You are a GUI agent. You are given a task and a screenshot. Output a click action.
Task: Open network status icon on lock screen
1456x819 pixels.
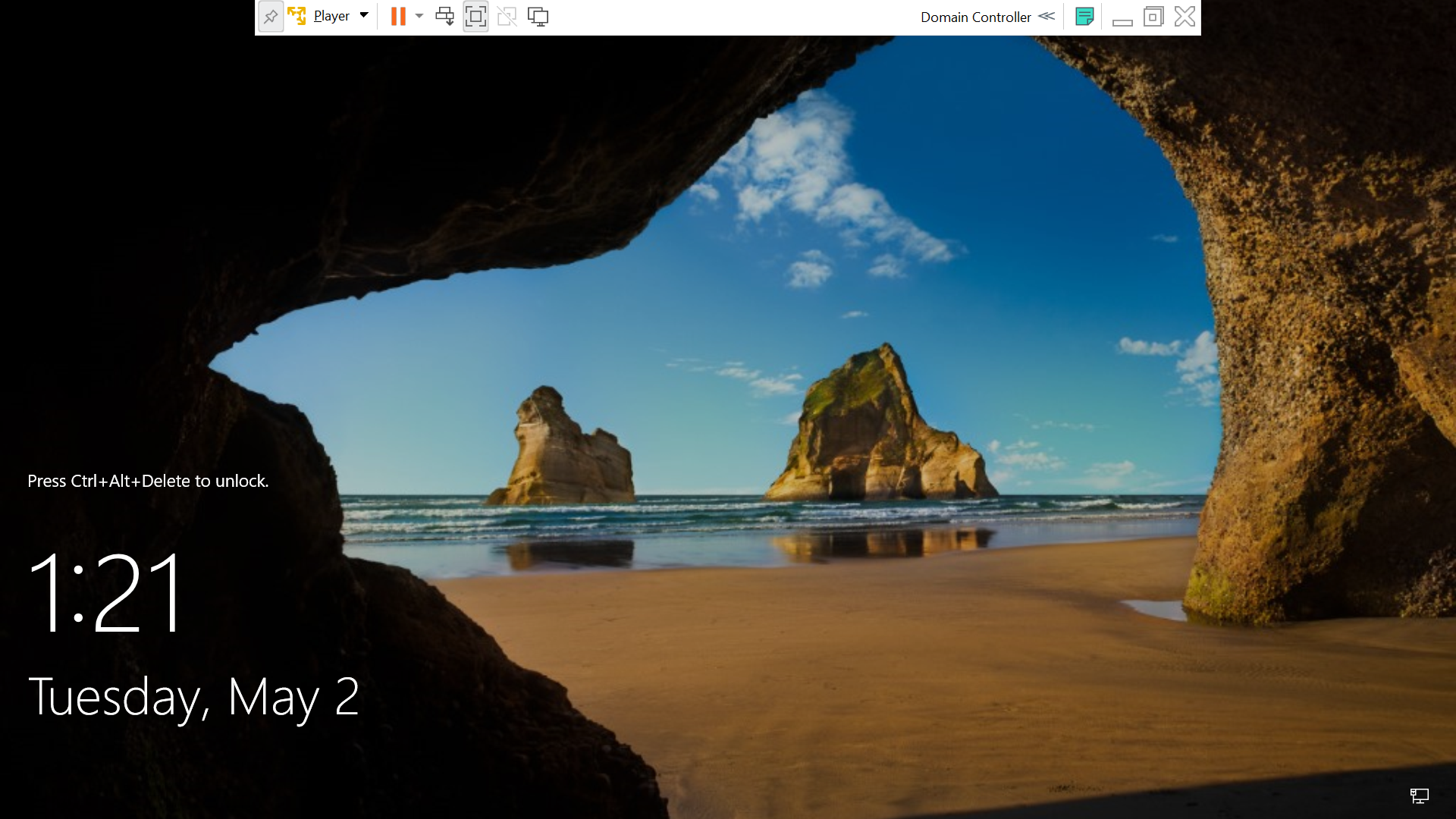(1419, 795)
